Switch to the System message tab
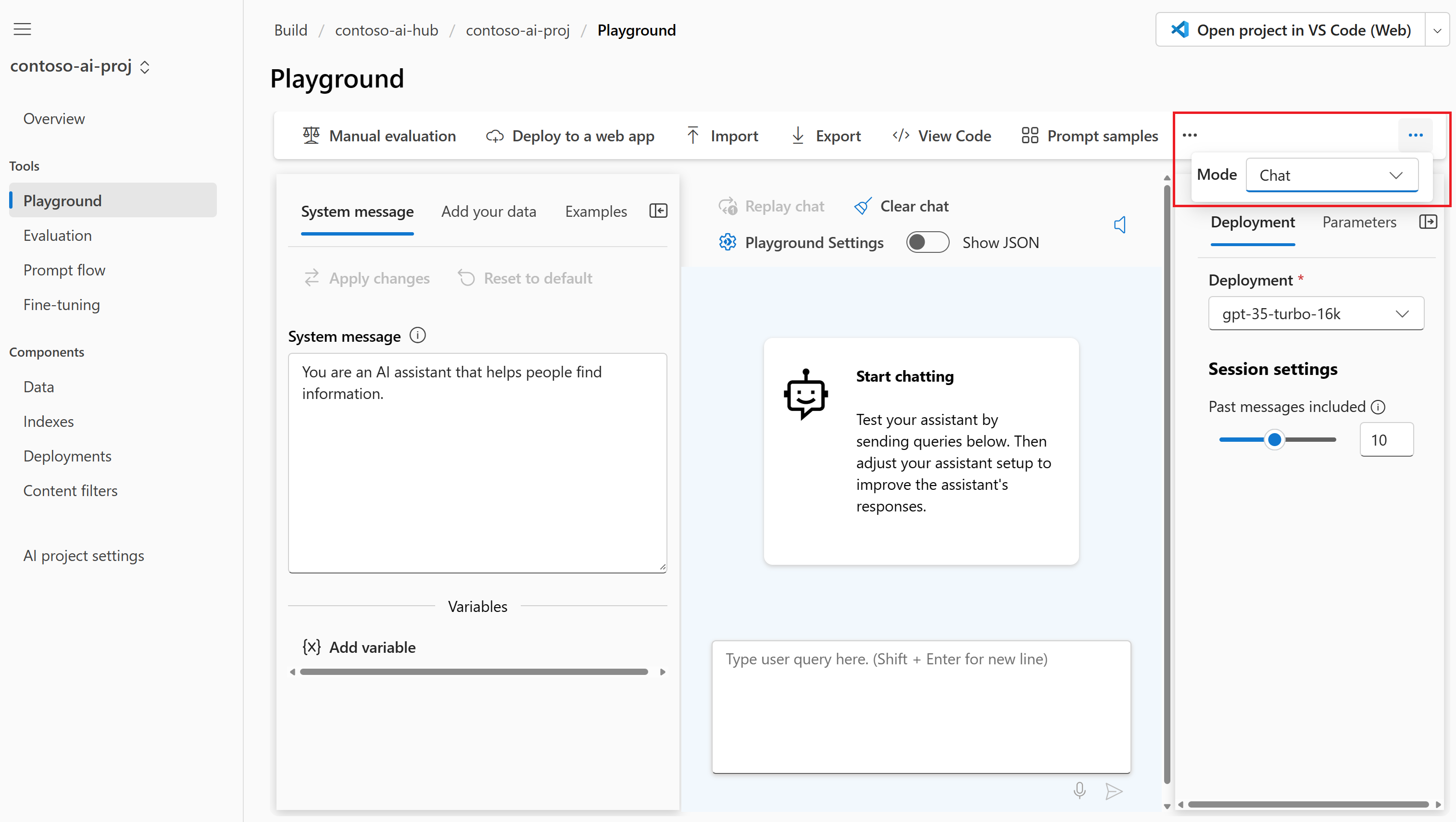Image resolution: width=1456 pixels, height=822 pixels. pyautogui.click(x=357, y=212)
